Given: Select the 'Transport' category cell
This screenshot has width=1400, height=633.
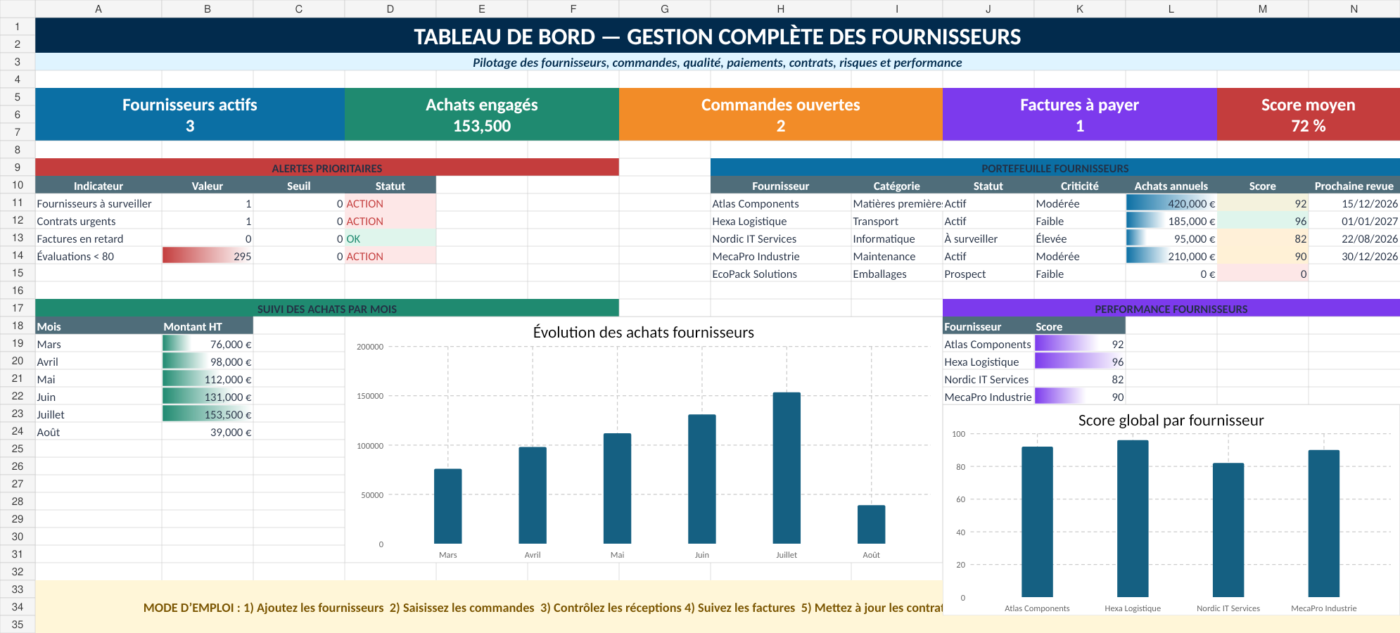Looking at the screenshot, I should [x=896, y=221].
